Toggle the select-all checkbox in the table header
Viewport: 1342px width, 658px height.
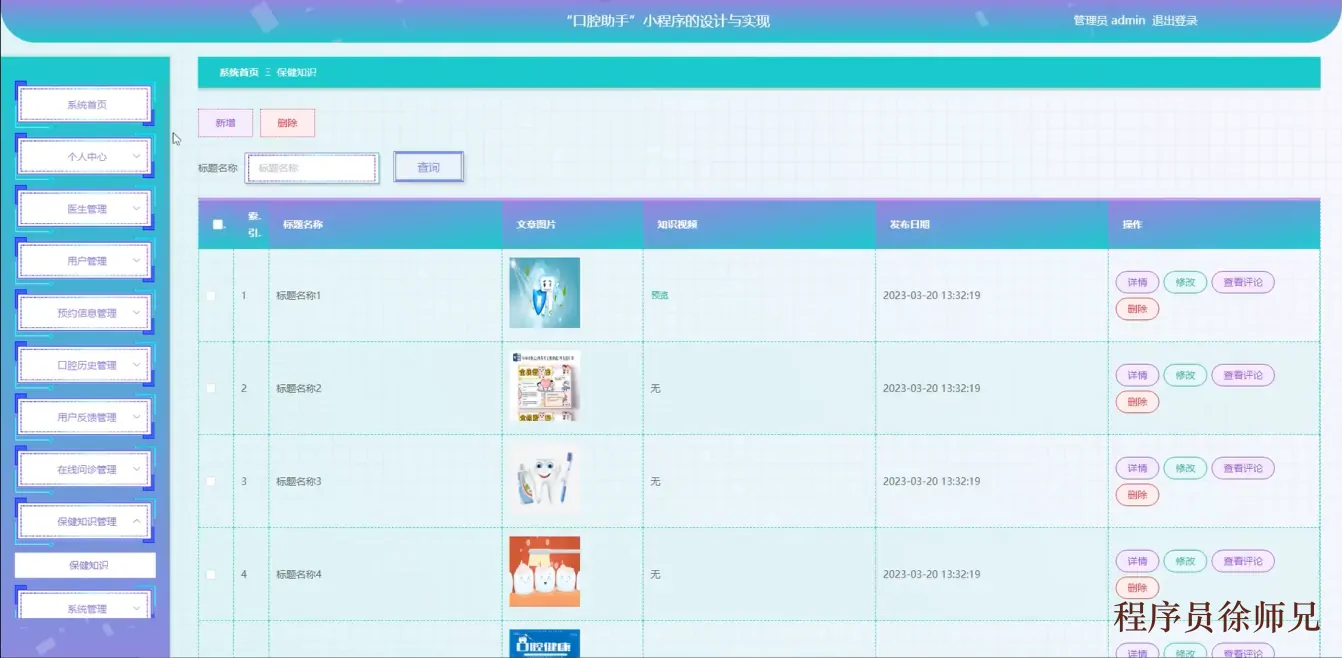218,225
